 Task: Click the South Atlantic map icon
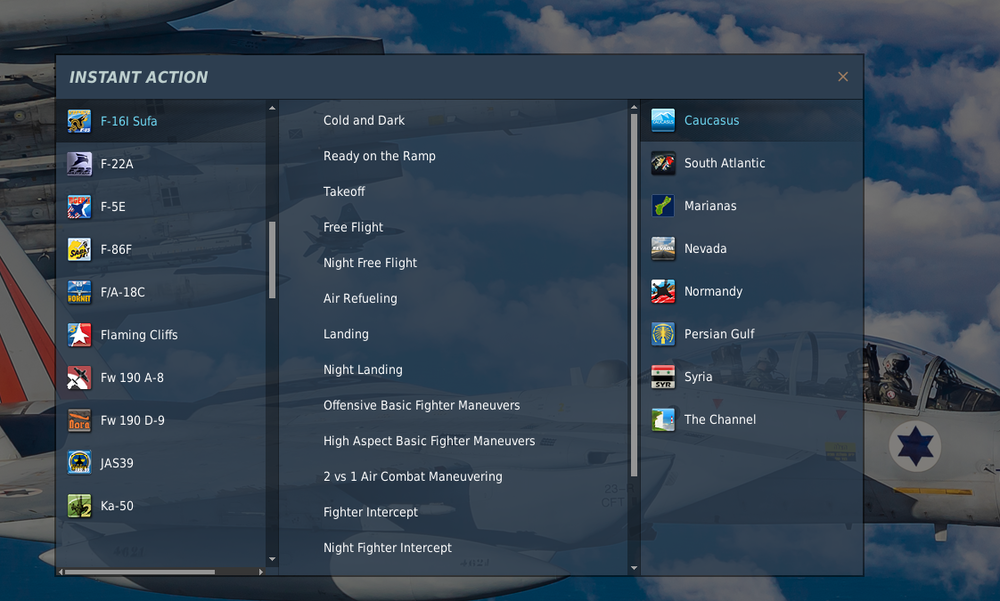point(663,163)
